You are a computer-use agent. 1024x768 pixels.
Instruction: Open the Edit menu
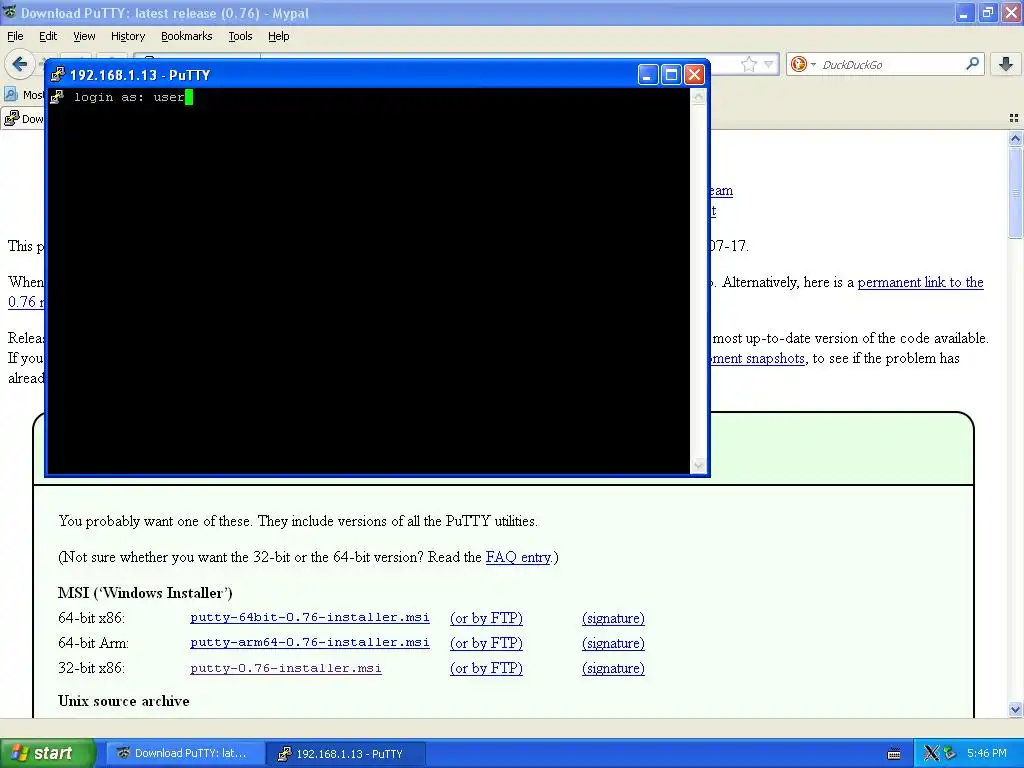[x=48, y=36]
